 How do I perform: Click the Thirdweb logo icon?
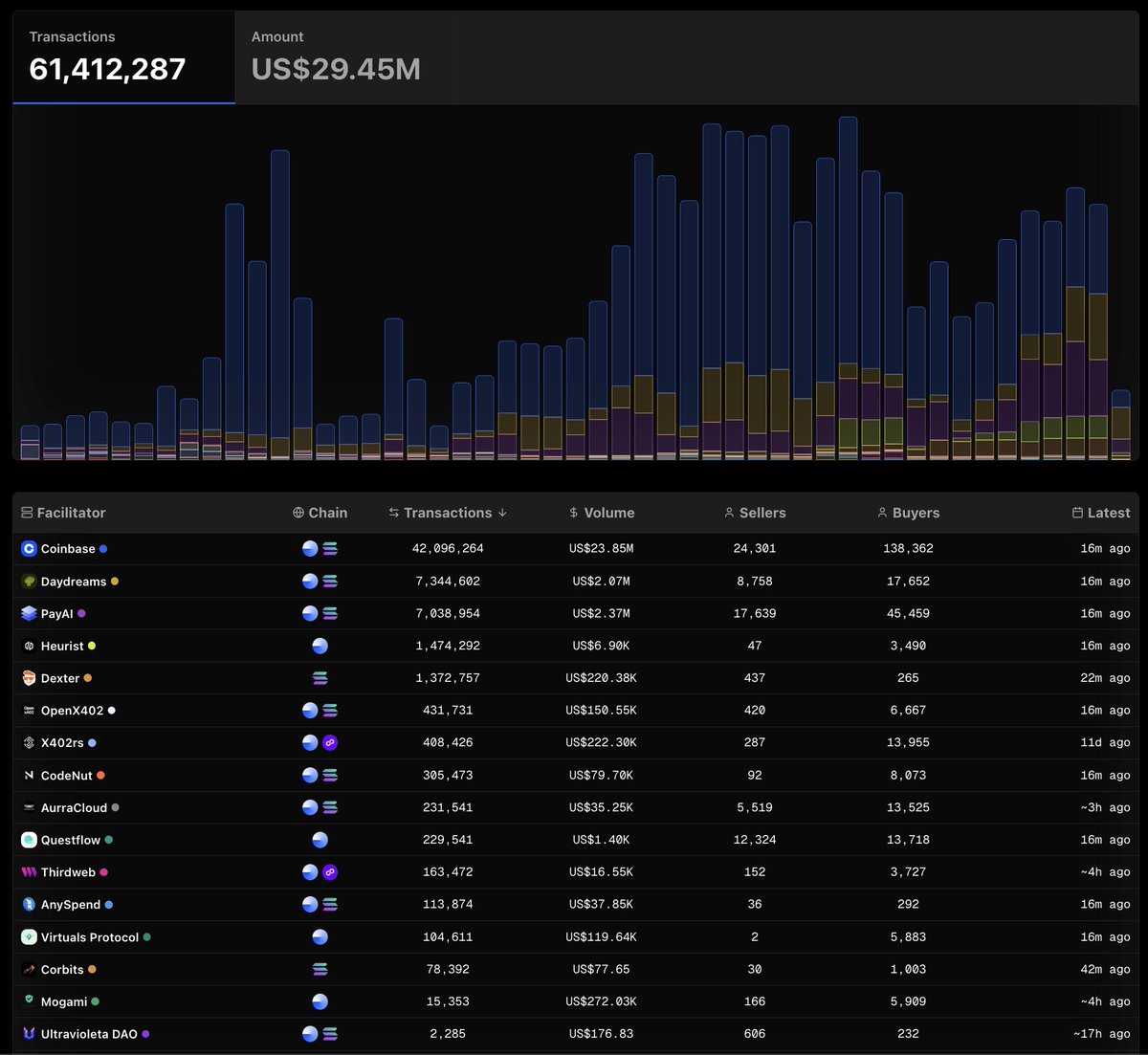point(29,872)
